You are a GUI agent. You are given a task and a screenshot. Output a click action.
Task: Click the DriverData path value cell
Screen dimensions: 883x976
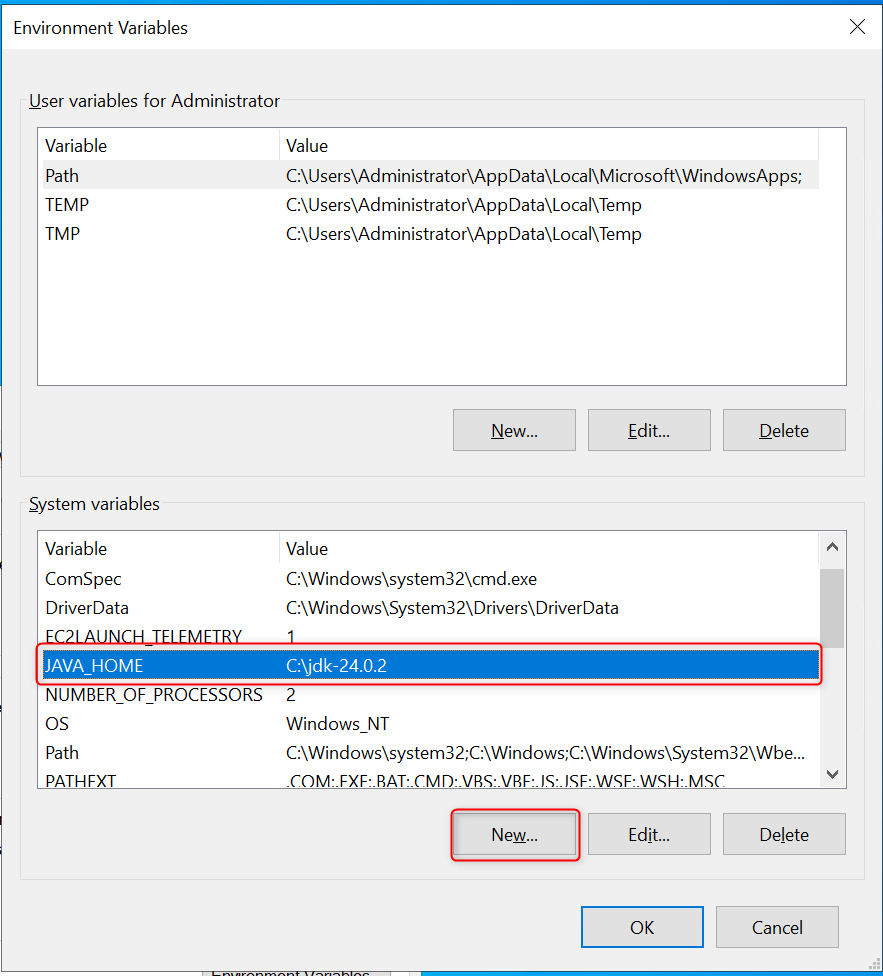[x=452, y=608]
